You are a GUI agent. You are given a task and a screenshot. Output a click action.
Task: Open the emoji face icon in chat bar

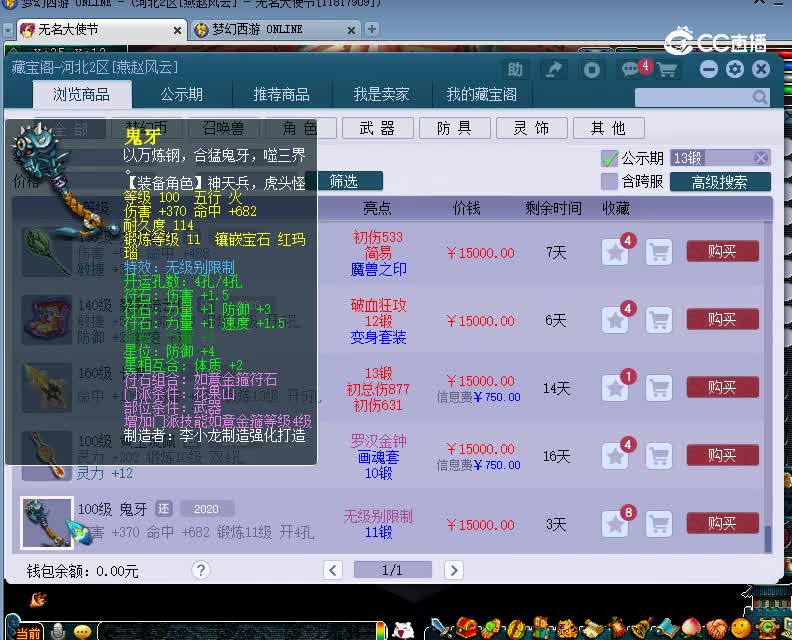click(x=82, y=632)
